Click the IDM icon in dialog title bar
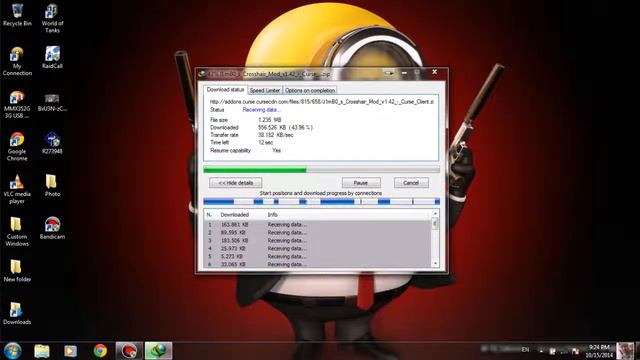Viewport: 640px width, 360px height. [x=202, y=74]
